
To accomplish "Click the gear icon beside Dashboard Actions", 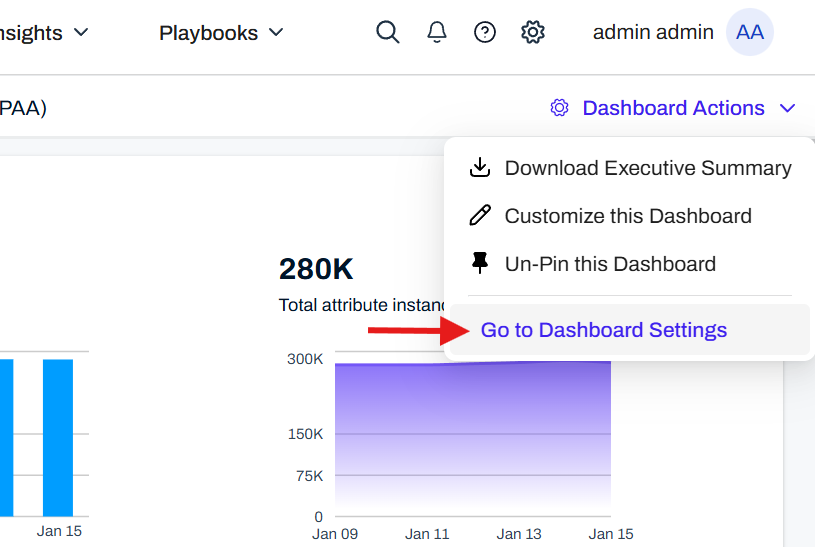I will 559,108.
